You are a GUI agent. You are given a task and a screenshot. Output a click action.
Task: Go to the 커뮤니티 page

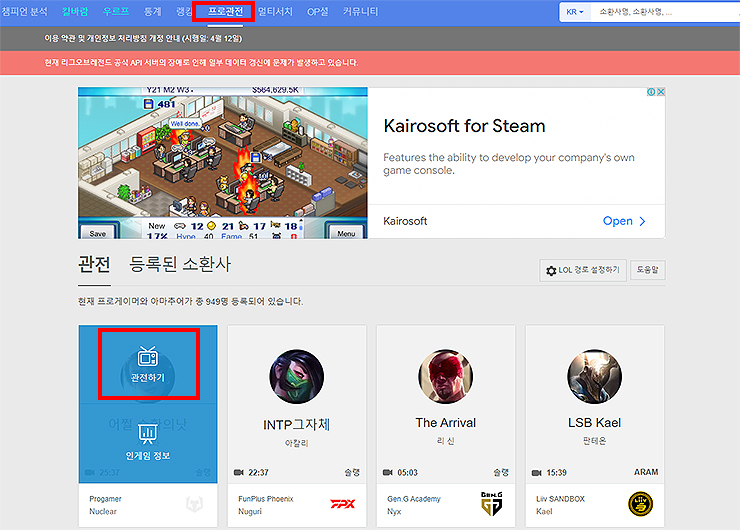[360, 11]
